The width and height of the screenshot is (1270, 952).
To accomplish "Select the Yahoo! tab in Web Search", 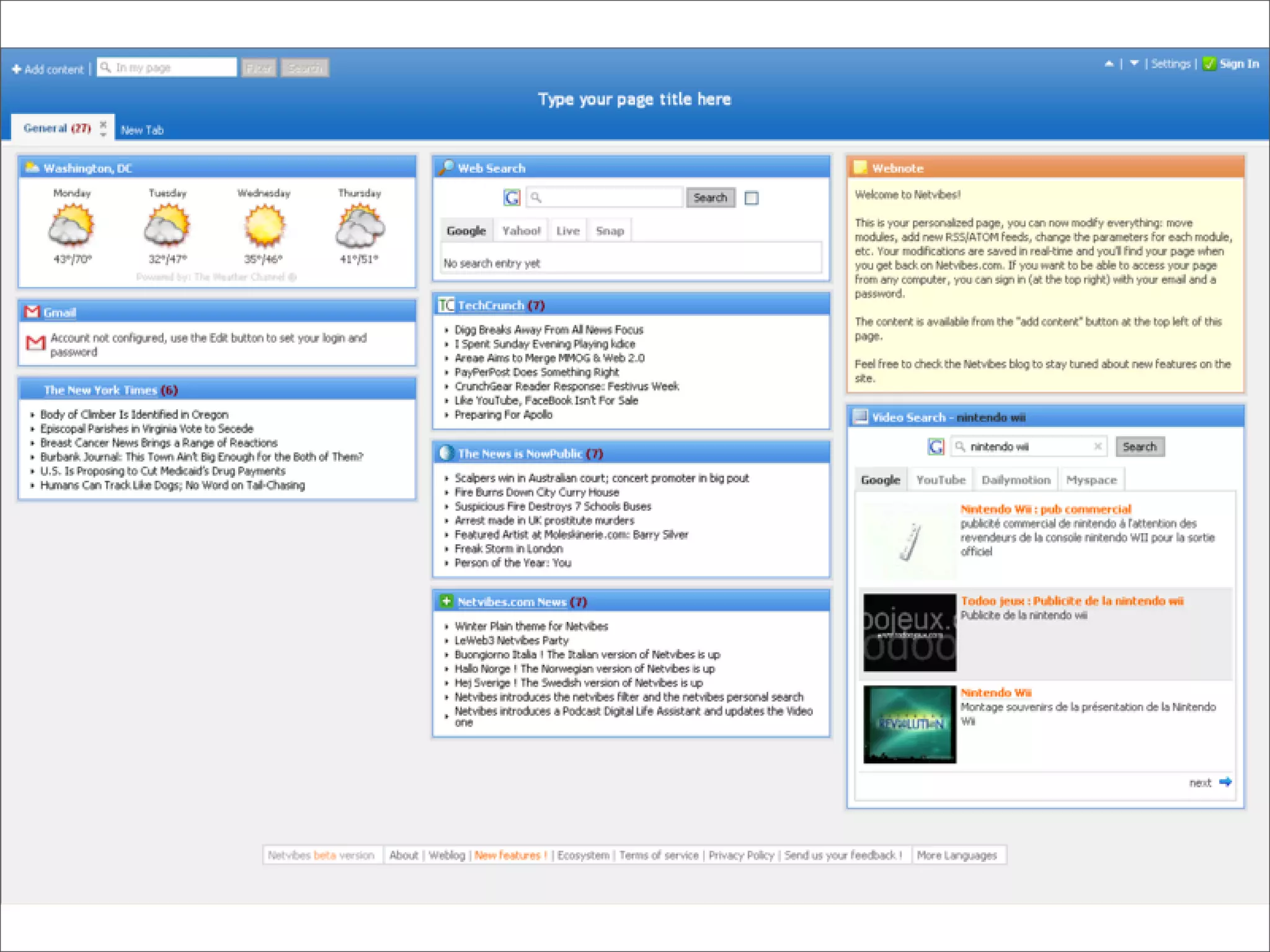I will coord(522,231).
